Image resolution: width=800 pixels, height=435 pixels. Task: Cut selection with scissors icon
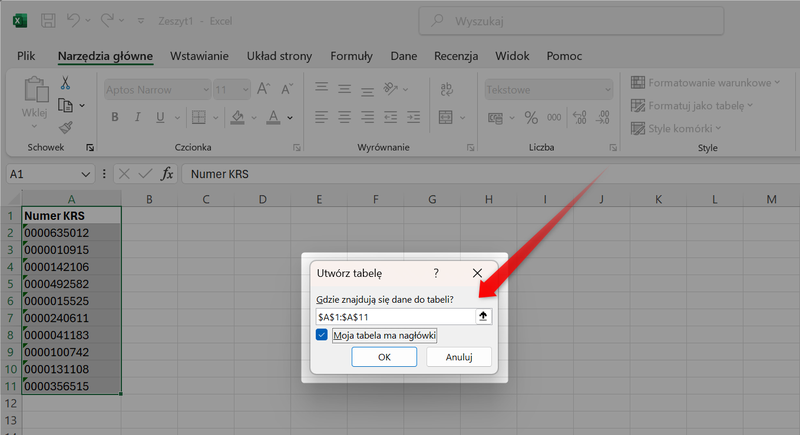(x=65, y=83)
